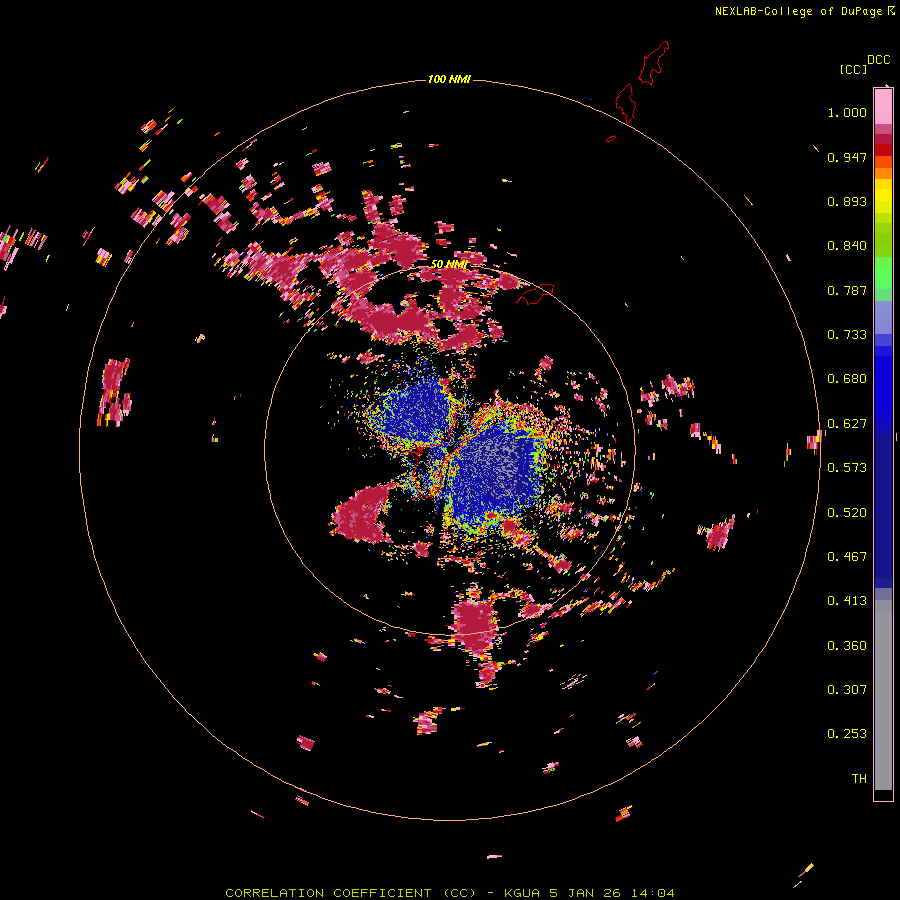This screenshot has width=900, height=900.
Task: Click the 0.573 scale value
Action: (x=847, y=468)
